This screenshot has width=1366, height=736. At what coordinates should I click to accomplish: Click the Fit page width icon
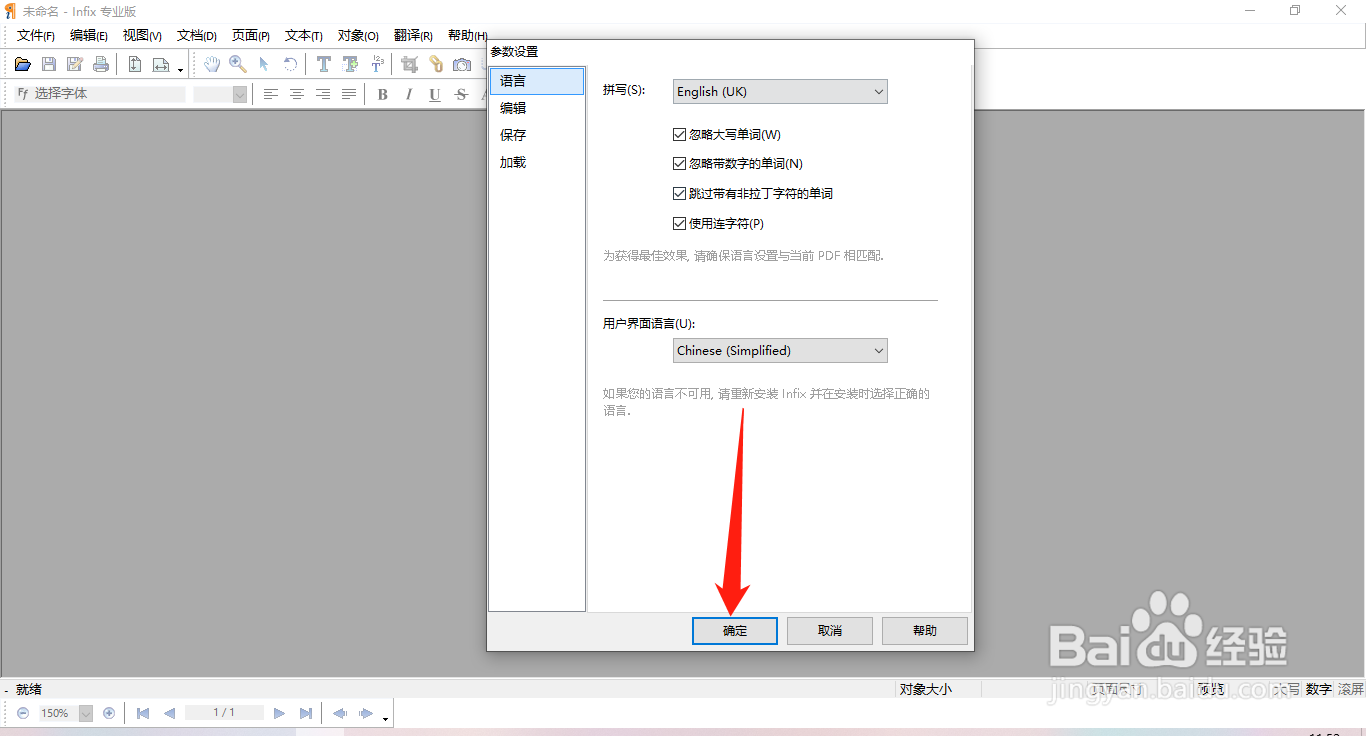161,64
